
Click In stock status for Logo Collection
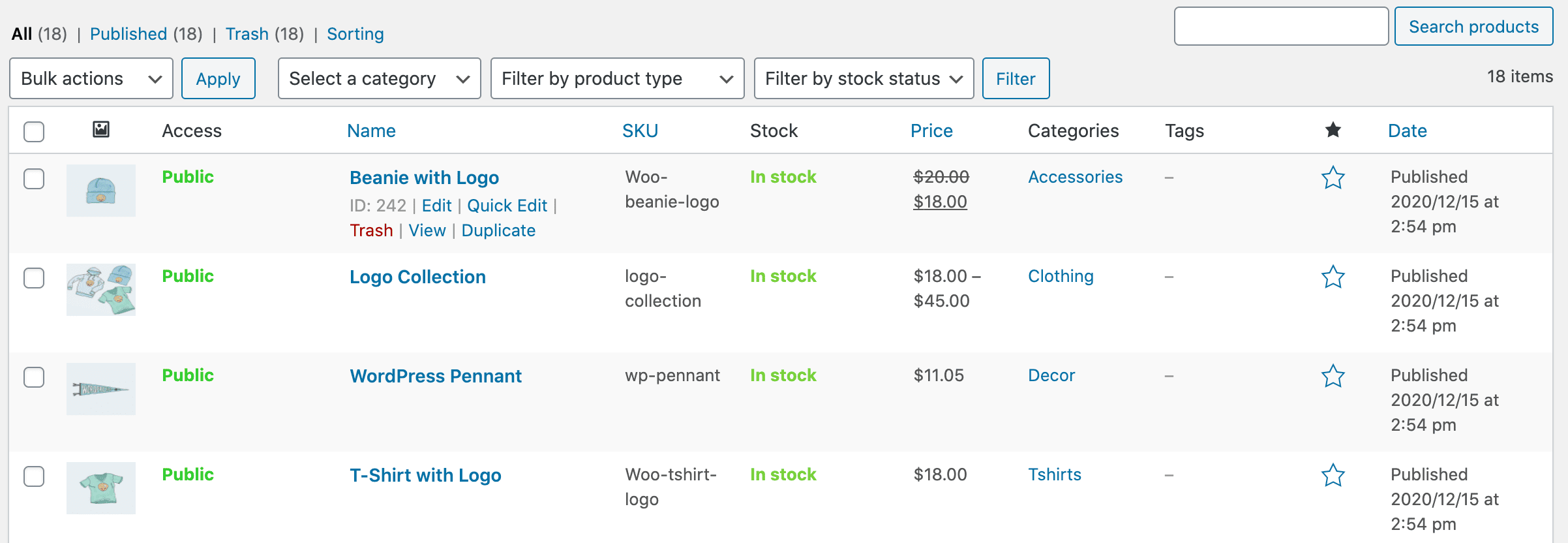pyautogui.click(x=783, y=276)
